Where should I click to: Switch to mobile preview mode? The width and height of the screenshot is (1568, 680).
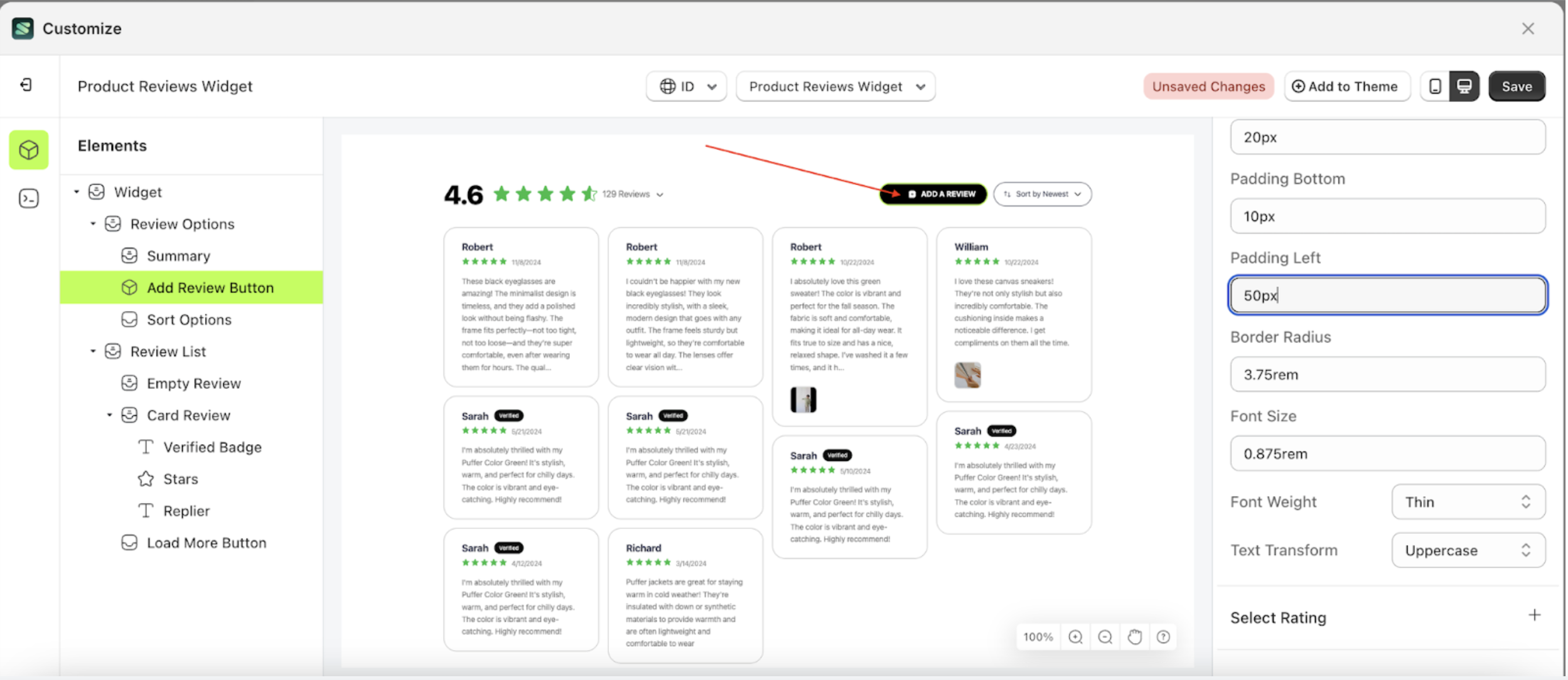coord(1434,86)
